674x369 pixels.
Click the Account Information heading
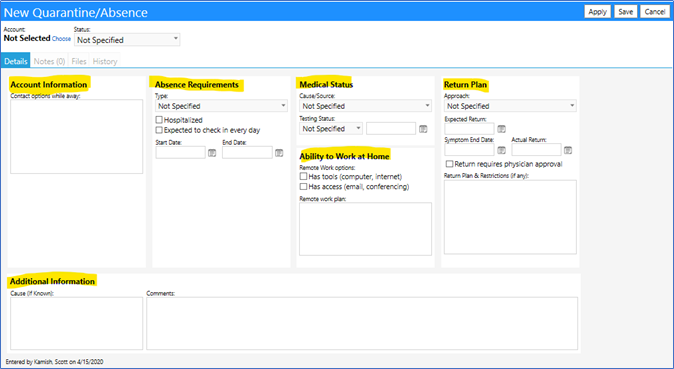[49, 85]
